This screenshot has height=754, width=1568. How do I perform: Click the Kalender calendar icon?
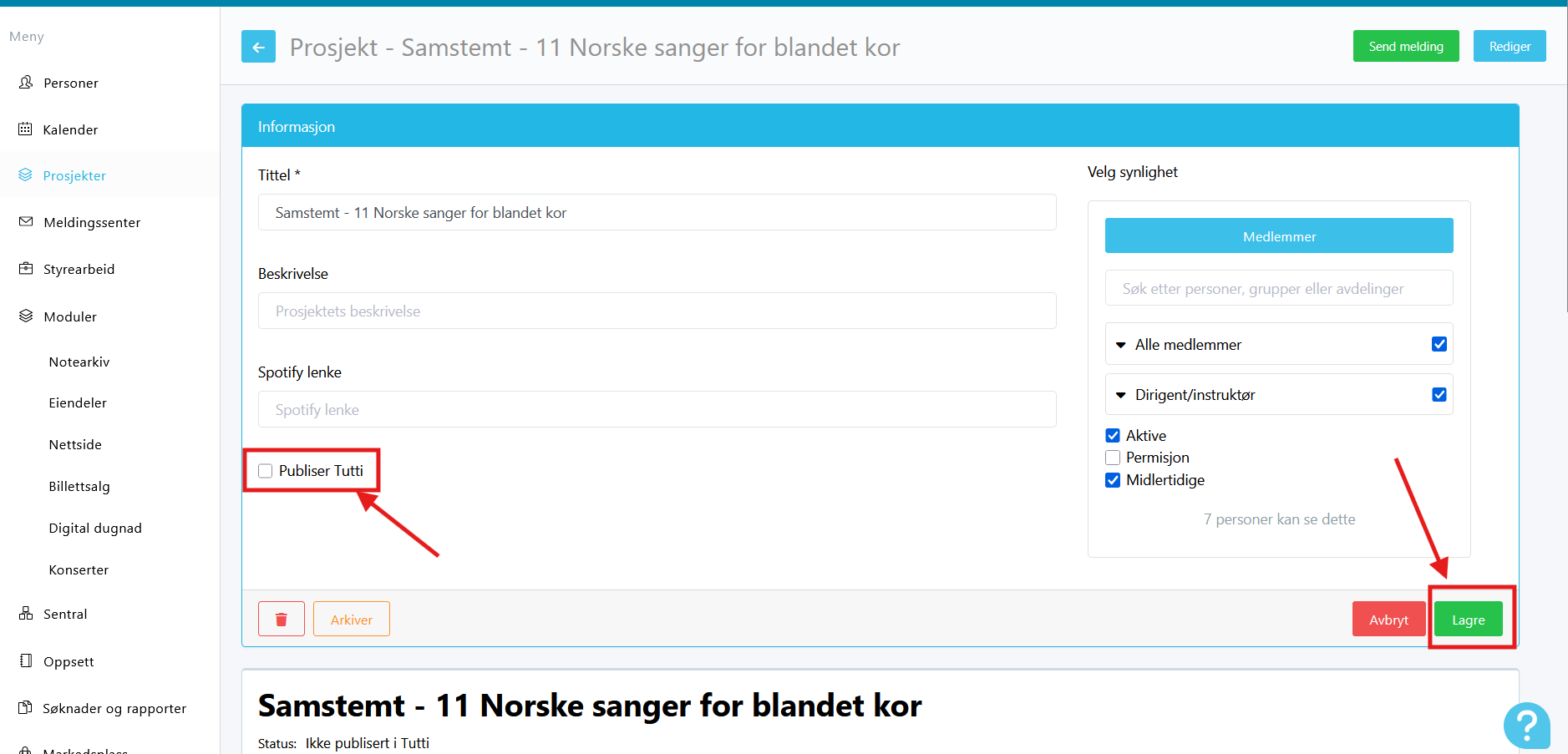coord(26,129)
